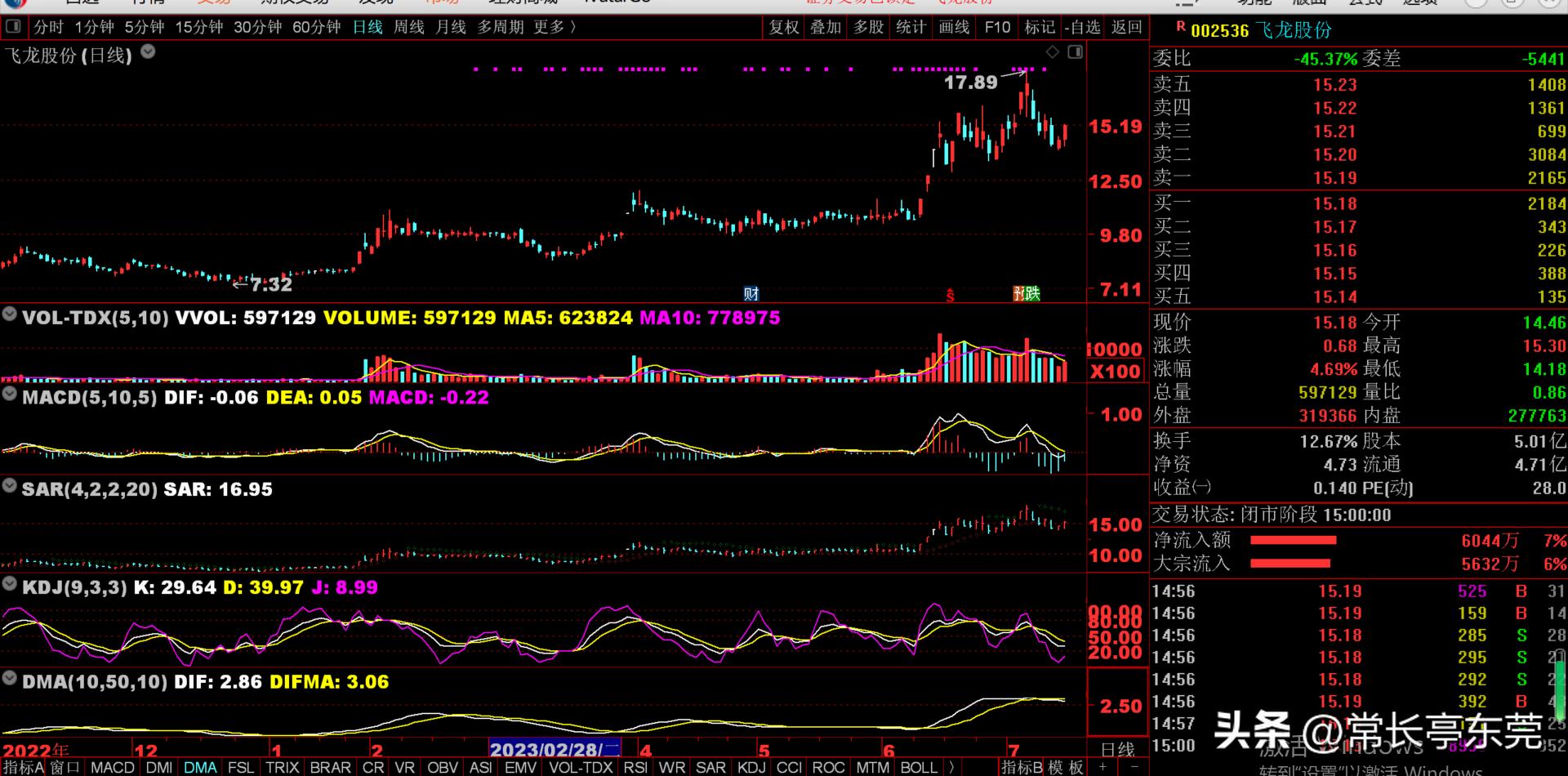Screen dimensions: 1568x776
Task: Switch indicator to FSL tab
Action: [241, 767]
